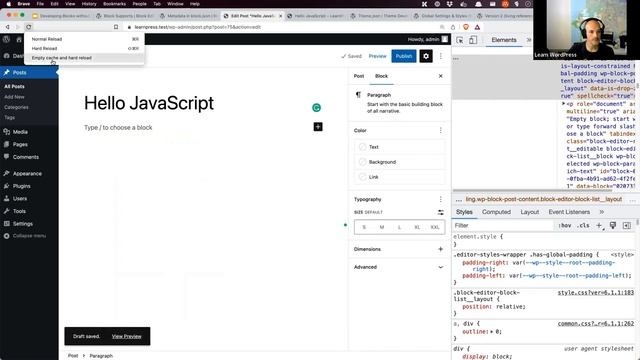This screenshot has height=360, width=640.
Task: Choose Empty cache and hard reload
Action: tap(84, 58)
